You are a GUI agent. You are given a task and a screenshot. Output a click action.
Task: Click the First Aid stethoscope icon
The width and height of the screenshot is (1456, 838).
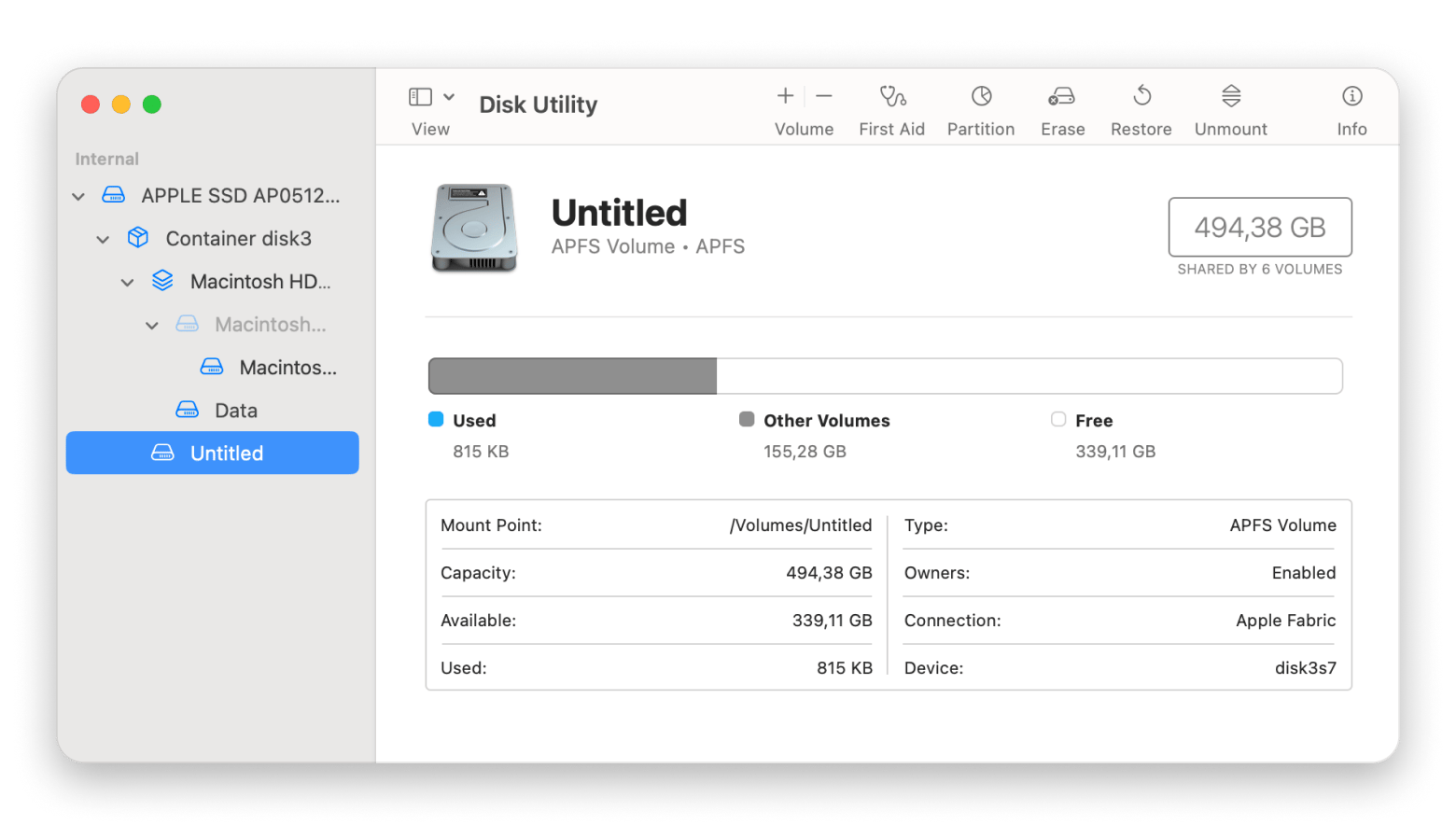pos(892,96)
